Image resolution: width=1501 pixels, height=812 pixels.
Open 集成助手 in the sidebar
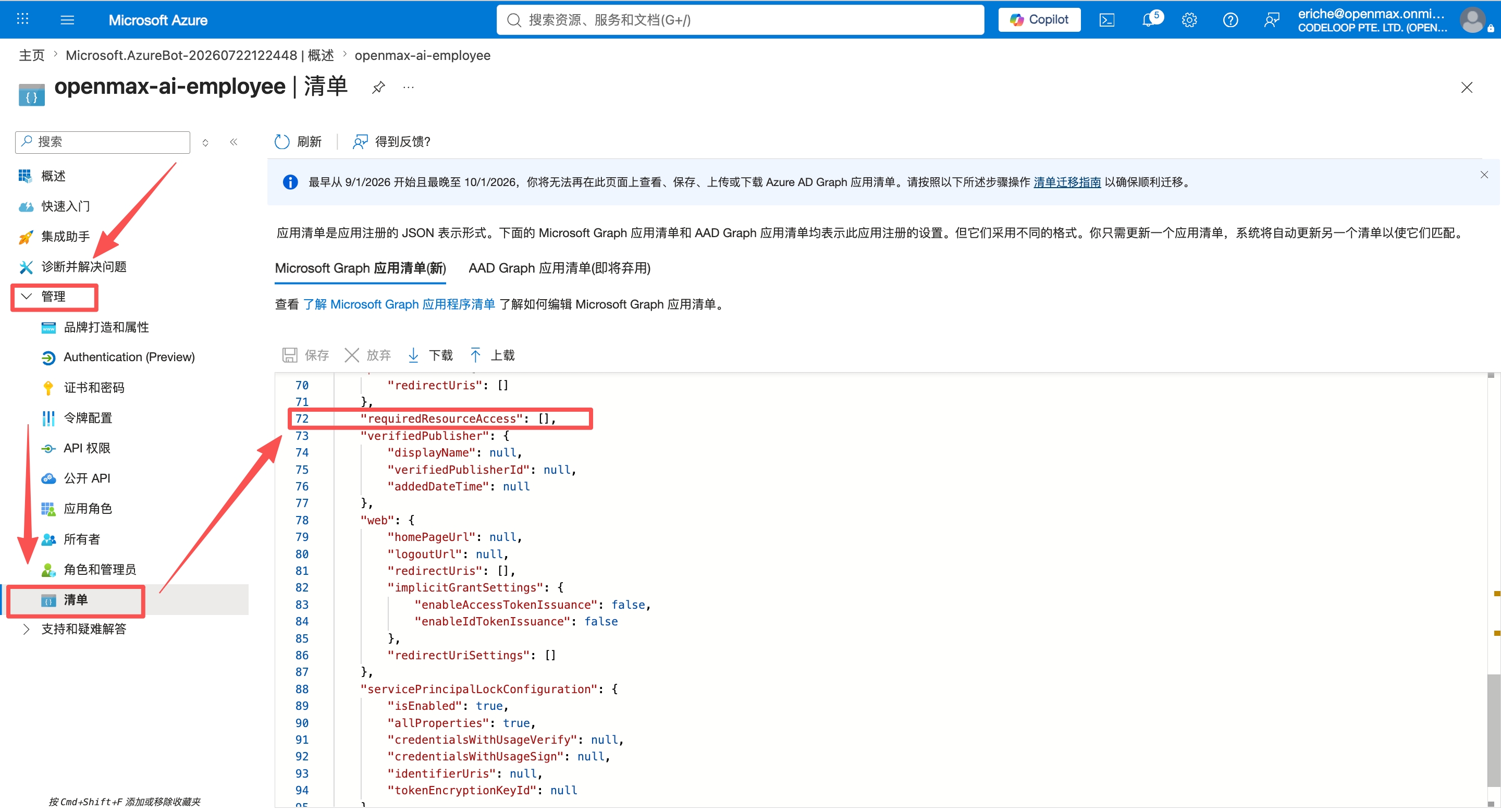tap(65, 236)
